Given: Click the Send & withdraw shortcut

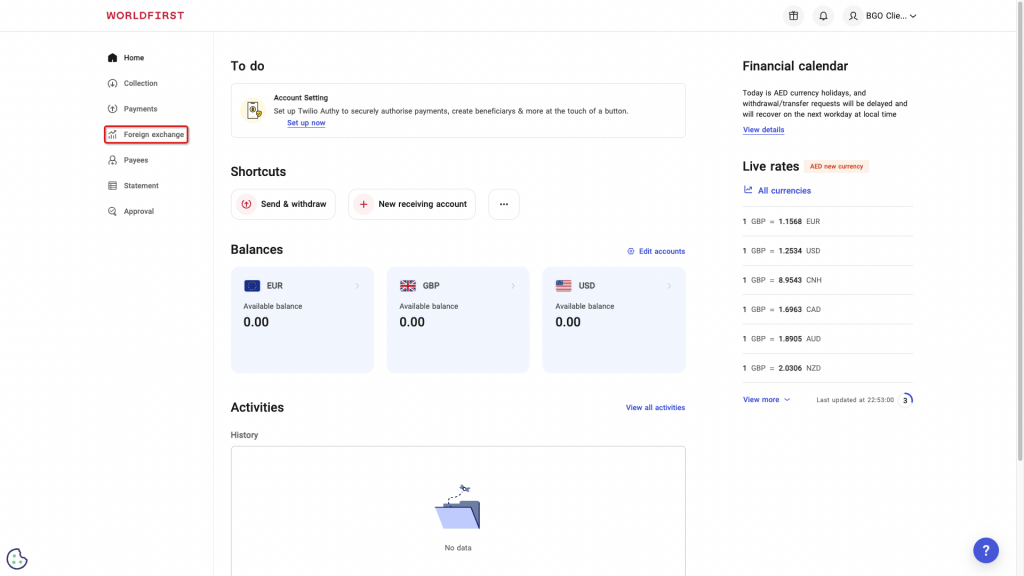Looking at the screenshot, I should click(283, 204).
